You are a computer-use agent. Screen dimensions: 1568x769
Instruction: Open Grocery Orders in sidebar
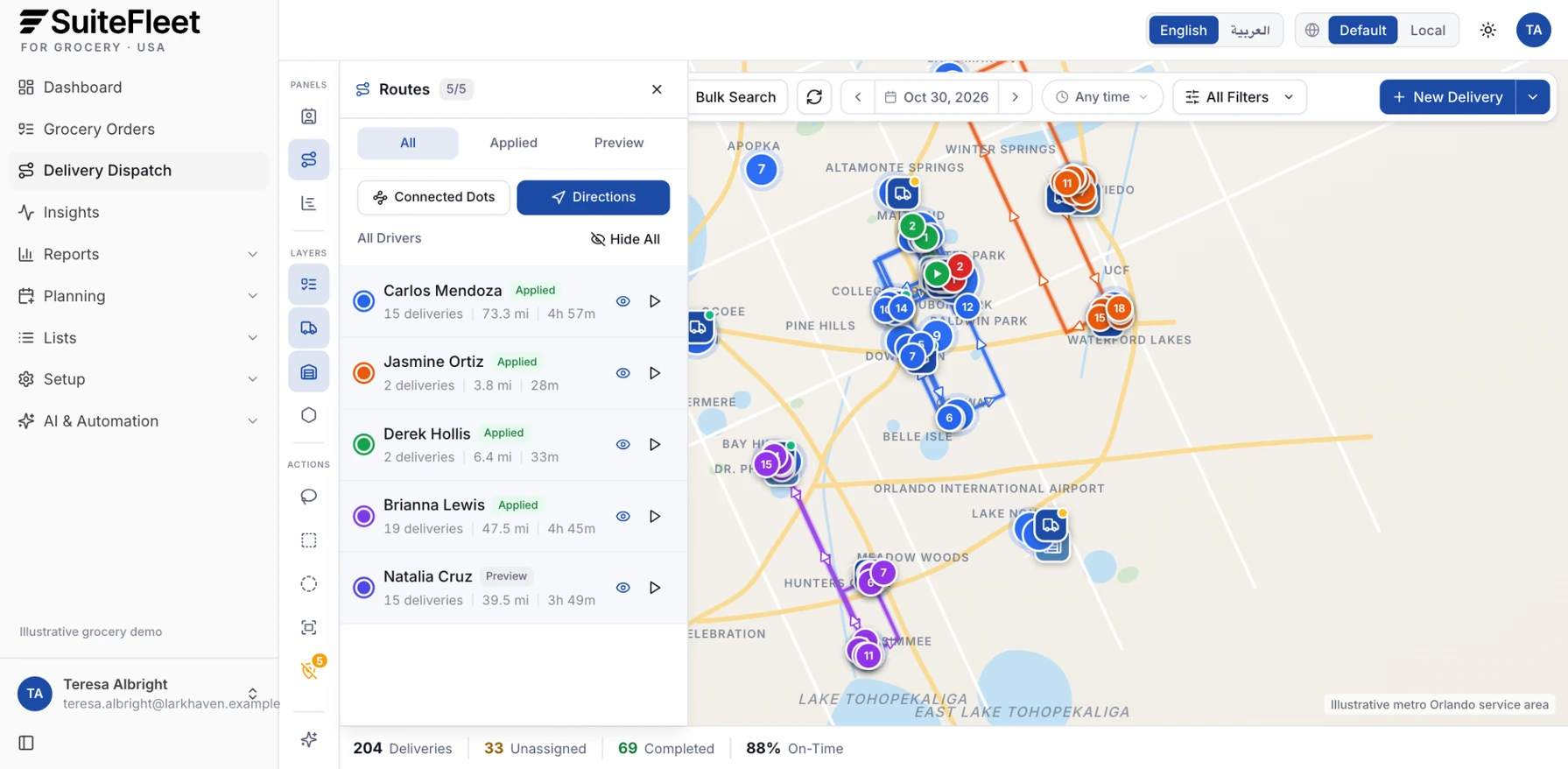tap(139, 129)
